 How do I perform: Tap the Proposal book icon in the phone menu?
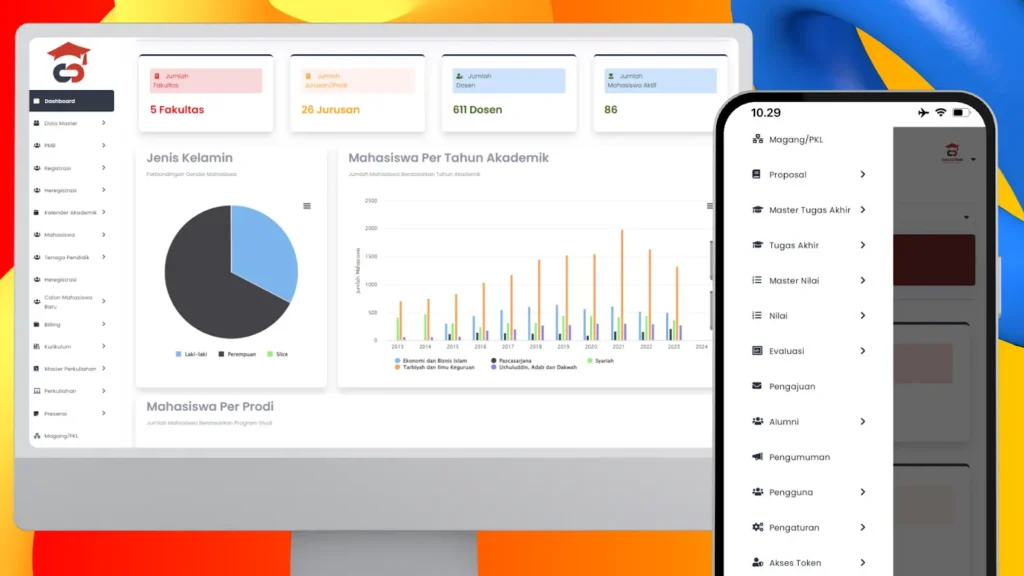point(757,174)
